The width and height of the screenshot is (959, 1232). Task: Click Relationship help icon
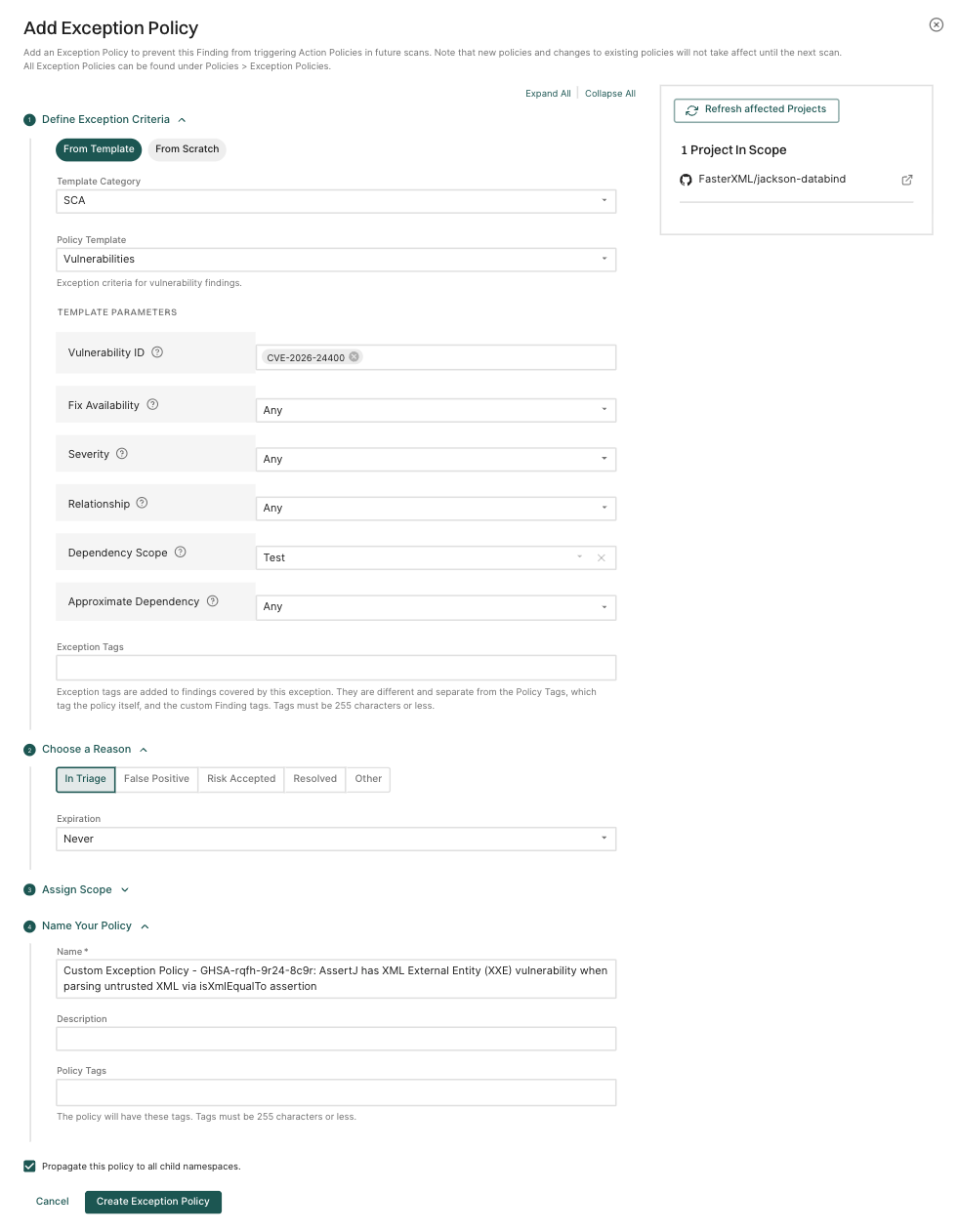pos(142,504)
